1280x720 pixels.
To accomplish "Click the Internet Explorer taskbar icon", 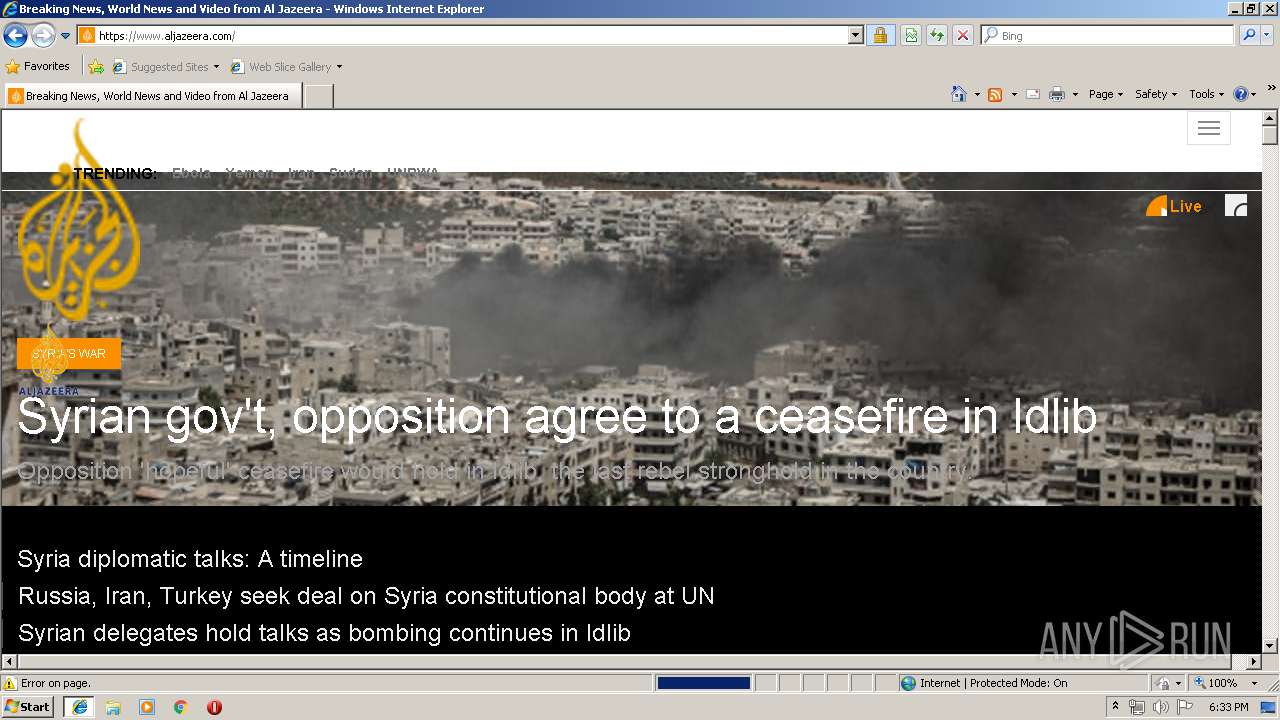I will point(79,707).
